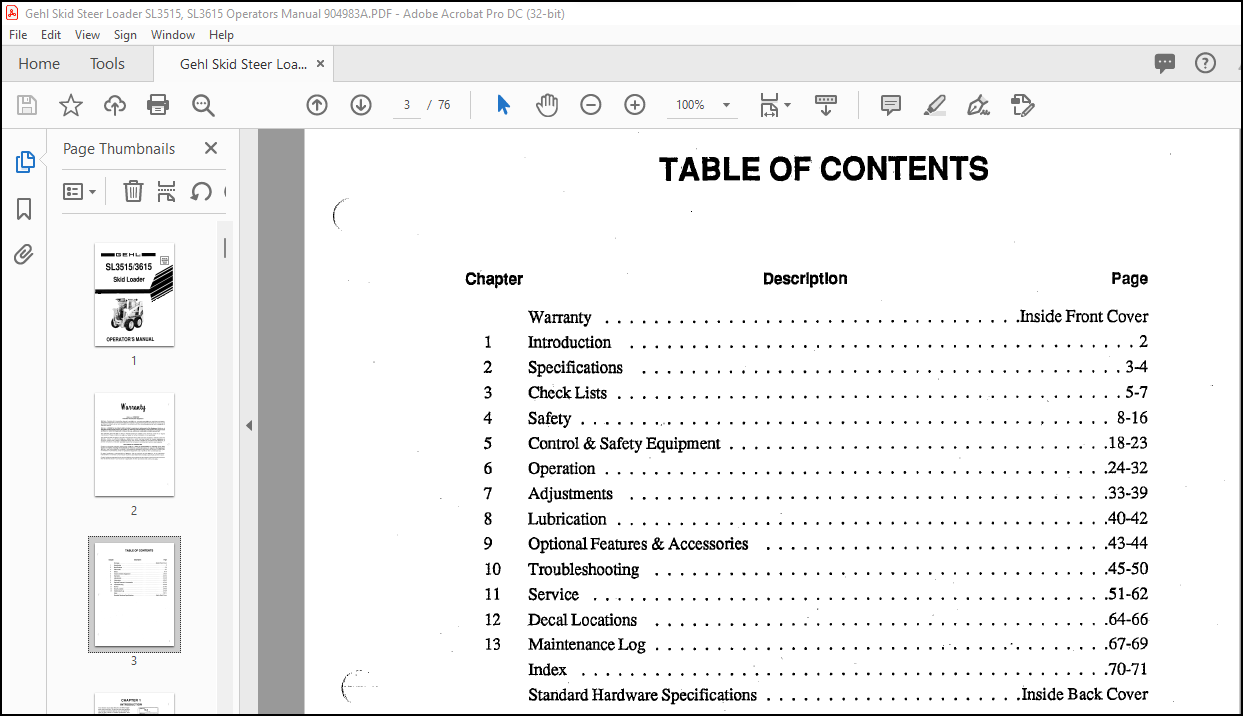
Task: Open the Window menu
Action: [173, 34]
